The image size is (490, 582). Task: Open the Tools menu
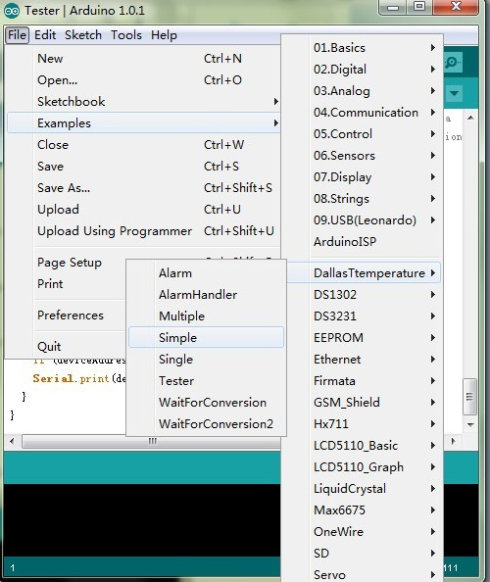coord(126,35)
